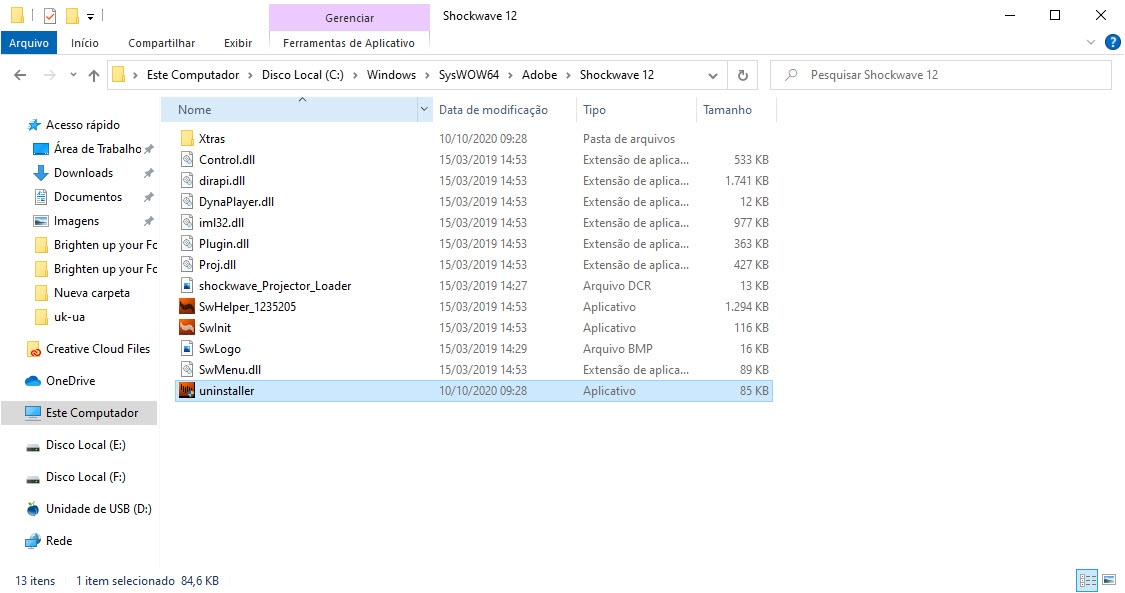Switch to large icons view layout
The image size is (1125, 593).
click(1109, 580)
